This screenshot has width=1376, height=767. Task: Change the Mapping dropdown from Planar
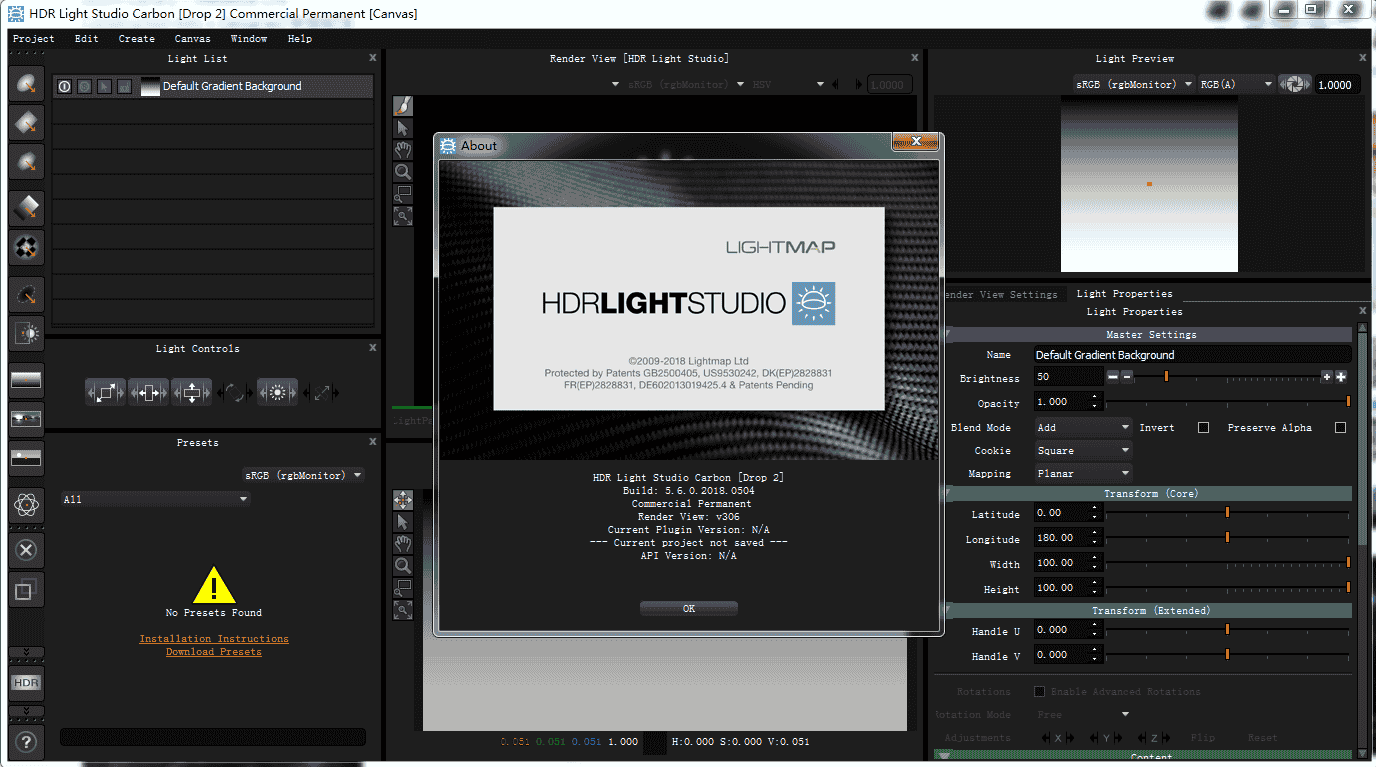(1082, 473)
